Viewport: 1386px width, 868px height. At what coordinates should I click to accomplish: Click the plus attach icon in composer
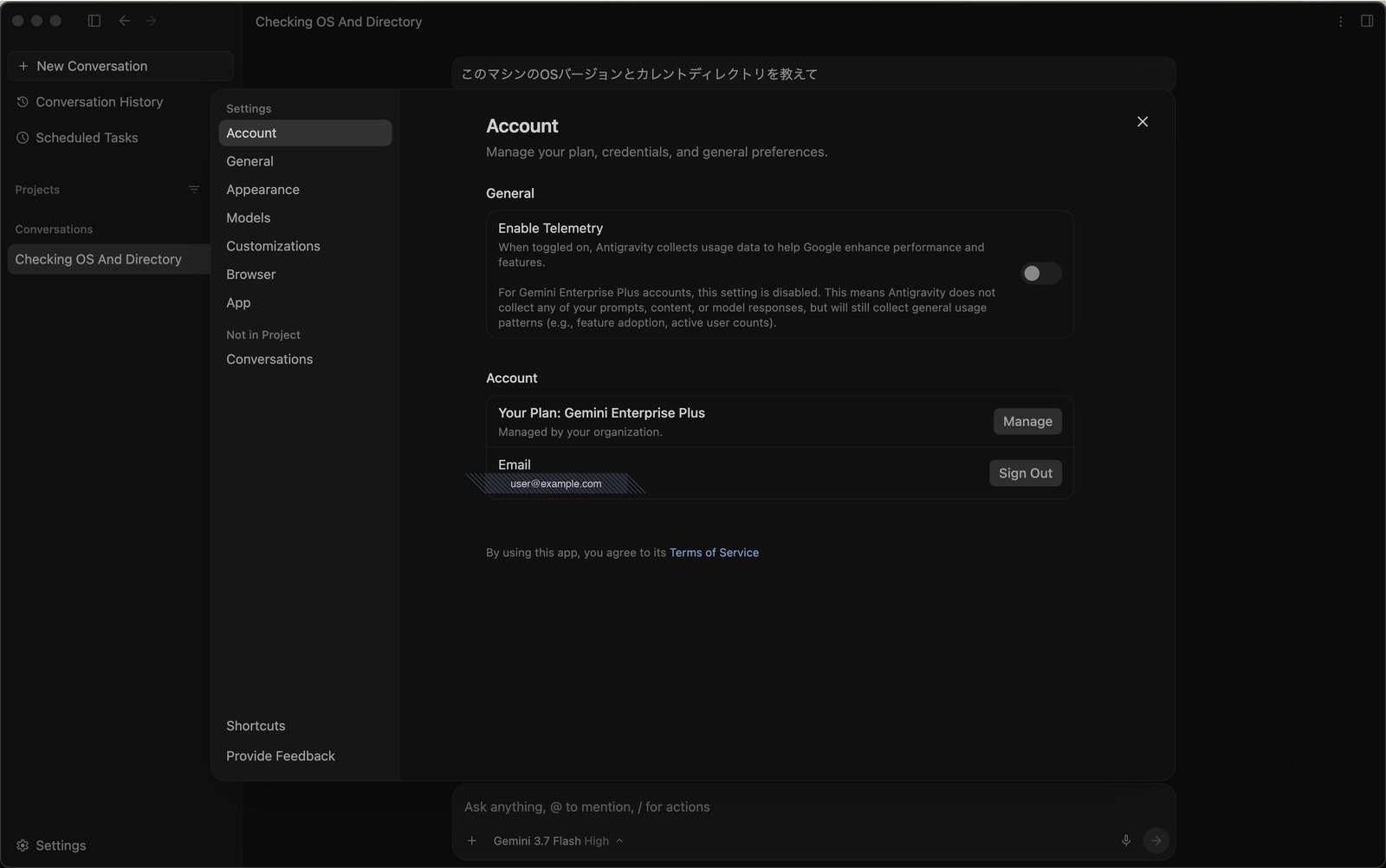coord(472,840)
